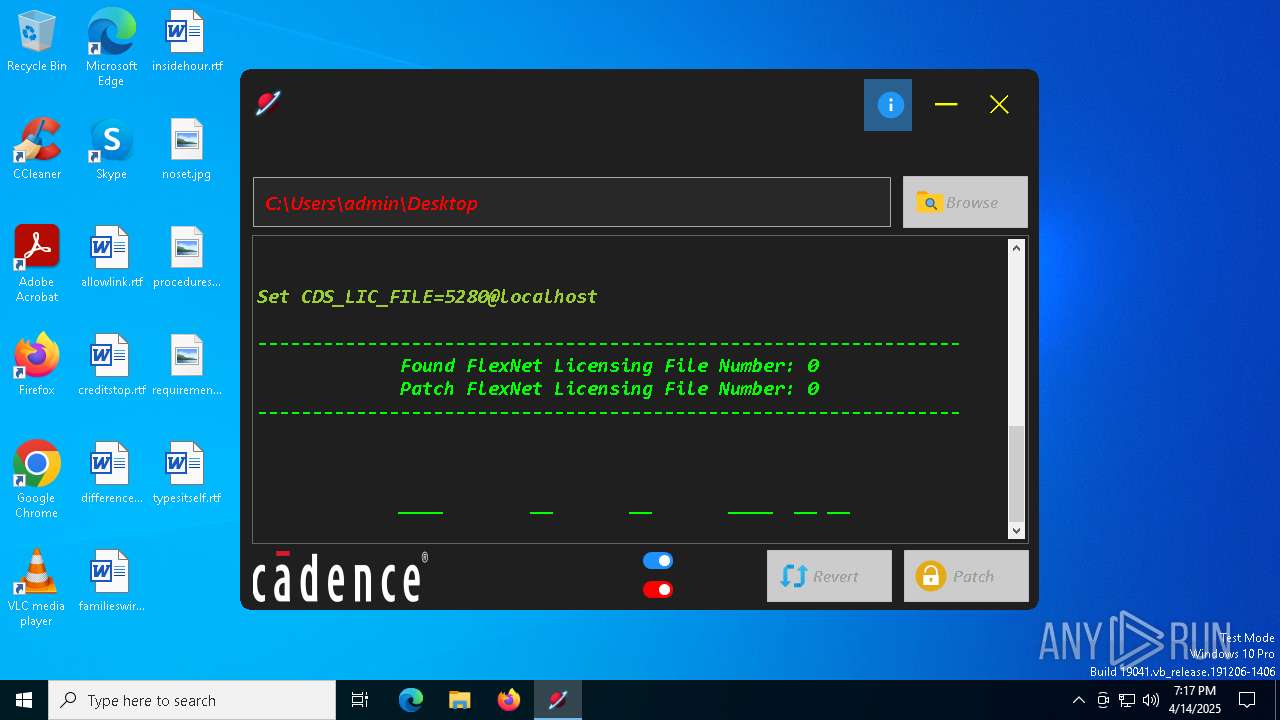Click 'Found FlexNet Licensing File Number: 0' line

click(x=610, y=366)
